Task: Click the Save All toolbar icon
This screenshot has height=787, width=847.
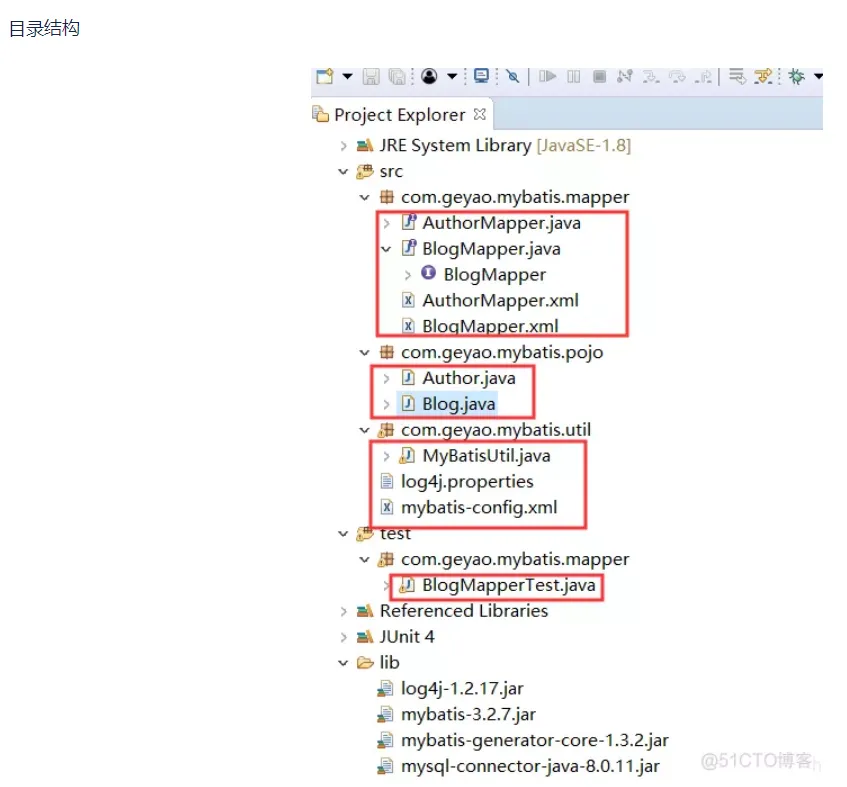Action: click(x=397, y=77)
